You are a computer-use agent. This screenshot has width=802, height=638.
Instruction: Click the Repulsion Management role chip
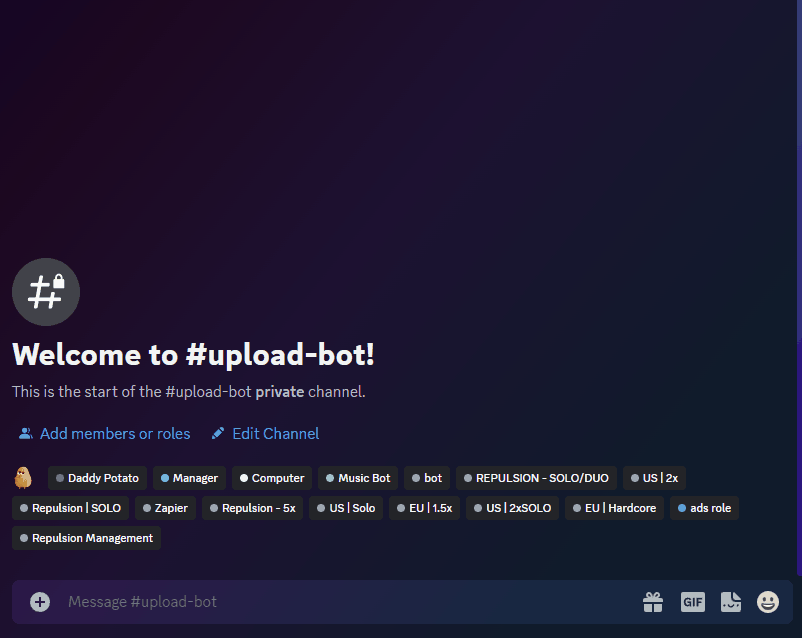(x=86, y=538)
